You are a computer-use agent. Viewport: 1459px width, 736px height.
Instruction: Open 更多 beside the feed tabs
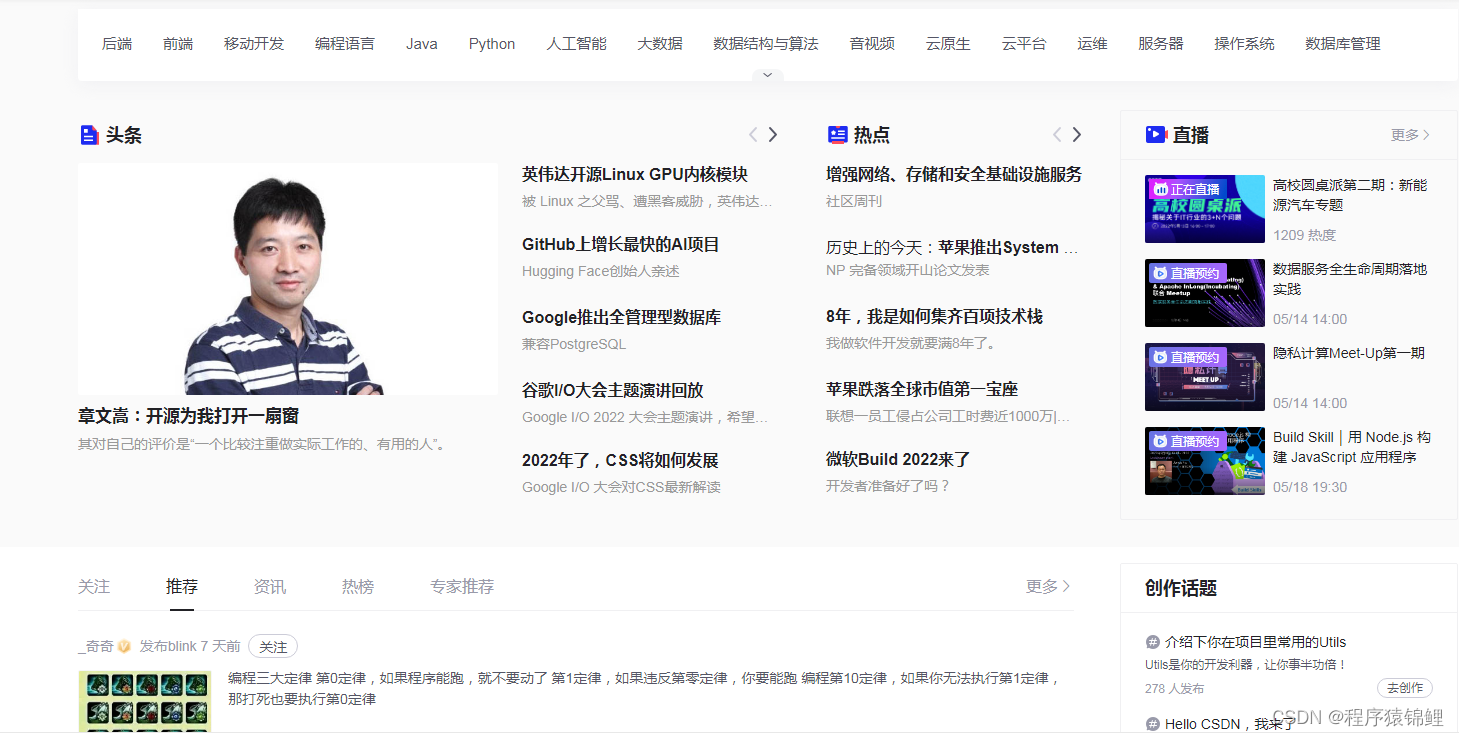click(x=1048, y=586)
